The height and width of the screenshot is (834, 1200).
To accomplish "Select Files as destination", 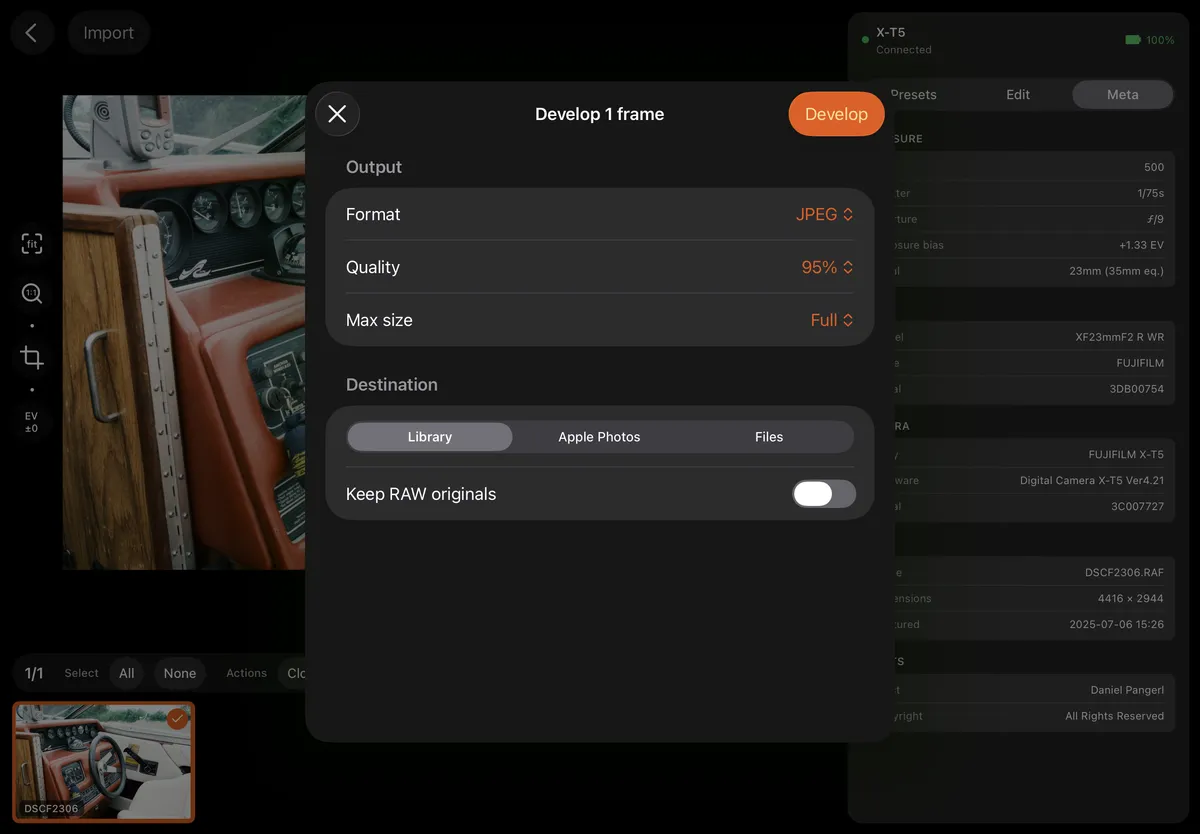I will 769,437.
